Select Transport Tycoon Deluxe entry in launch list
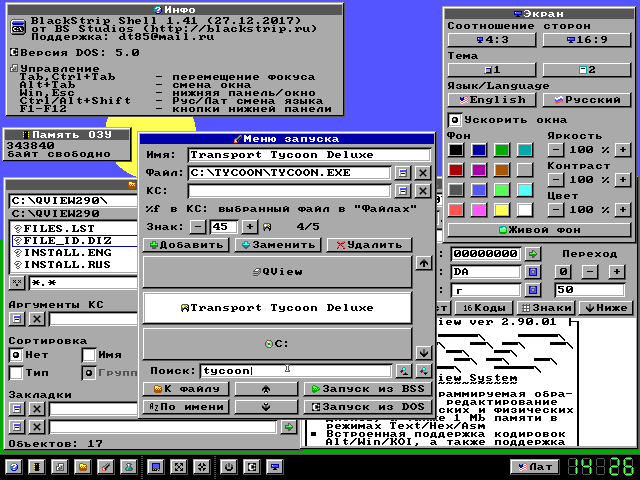 point(278,308)
